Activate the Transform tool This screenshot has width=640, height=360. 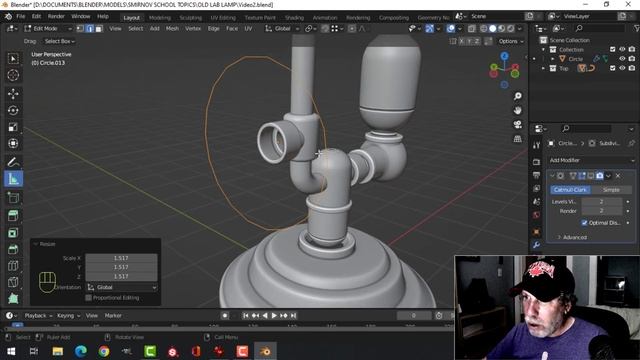pyautogui.click(x=13, y=143)
